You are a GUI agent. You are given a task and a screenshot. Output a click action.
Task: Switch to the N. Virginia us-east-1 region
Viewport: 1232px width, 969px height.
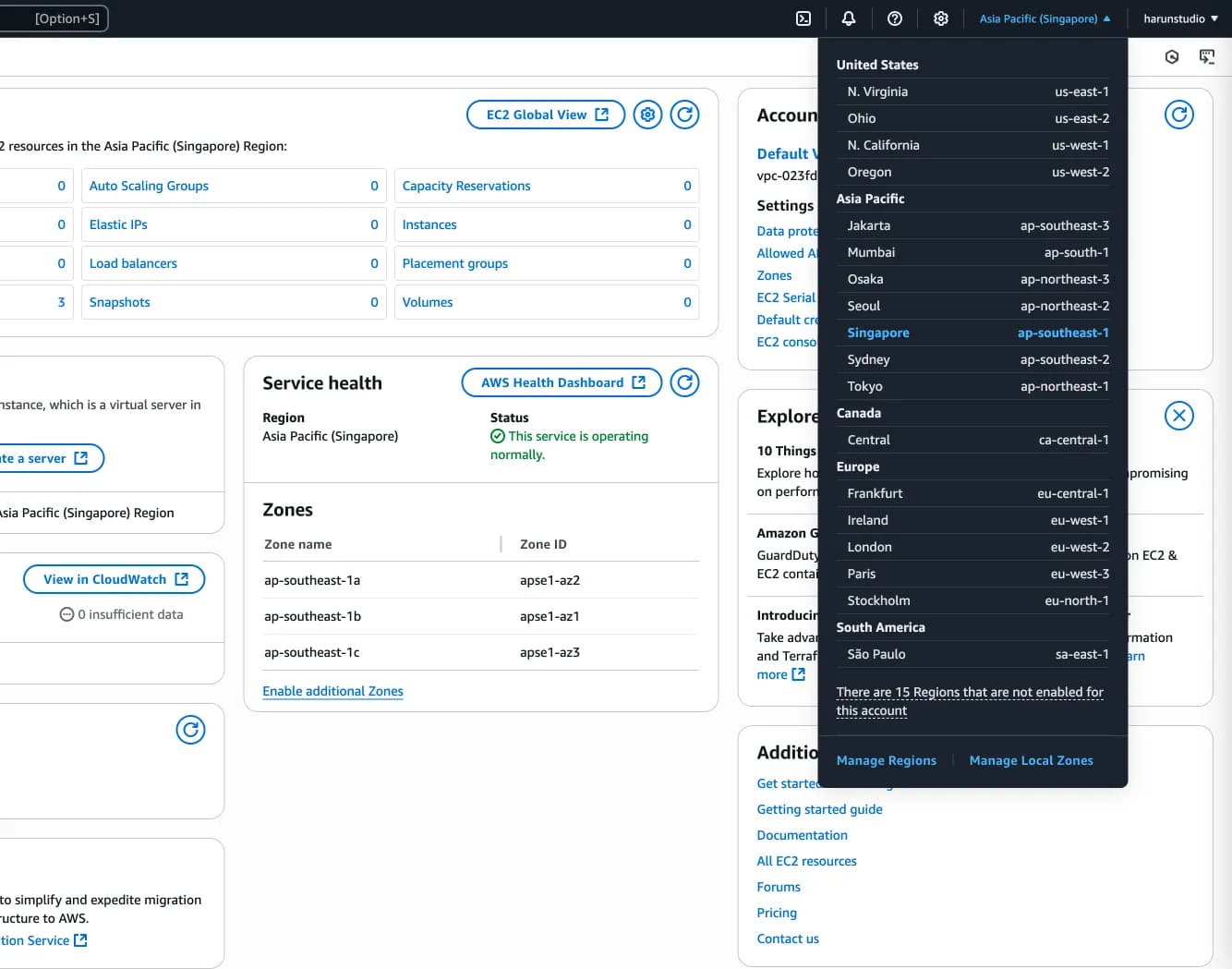pos(977,91)
